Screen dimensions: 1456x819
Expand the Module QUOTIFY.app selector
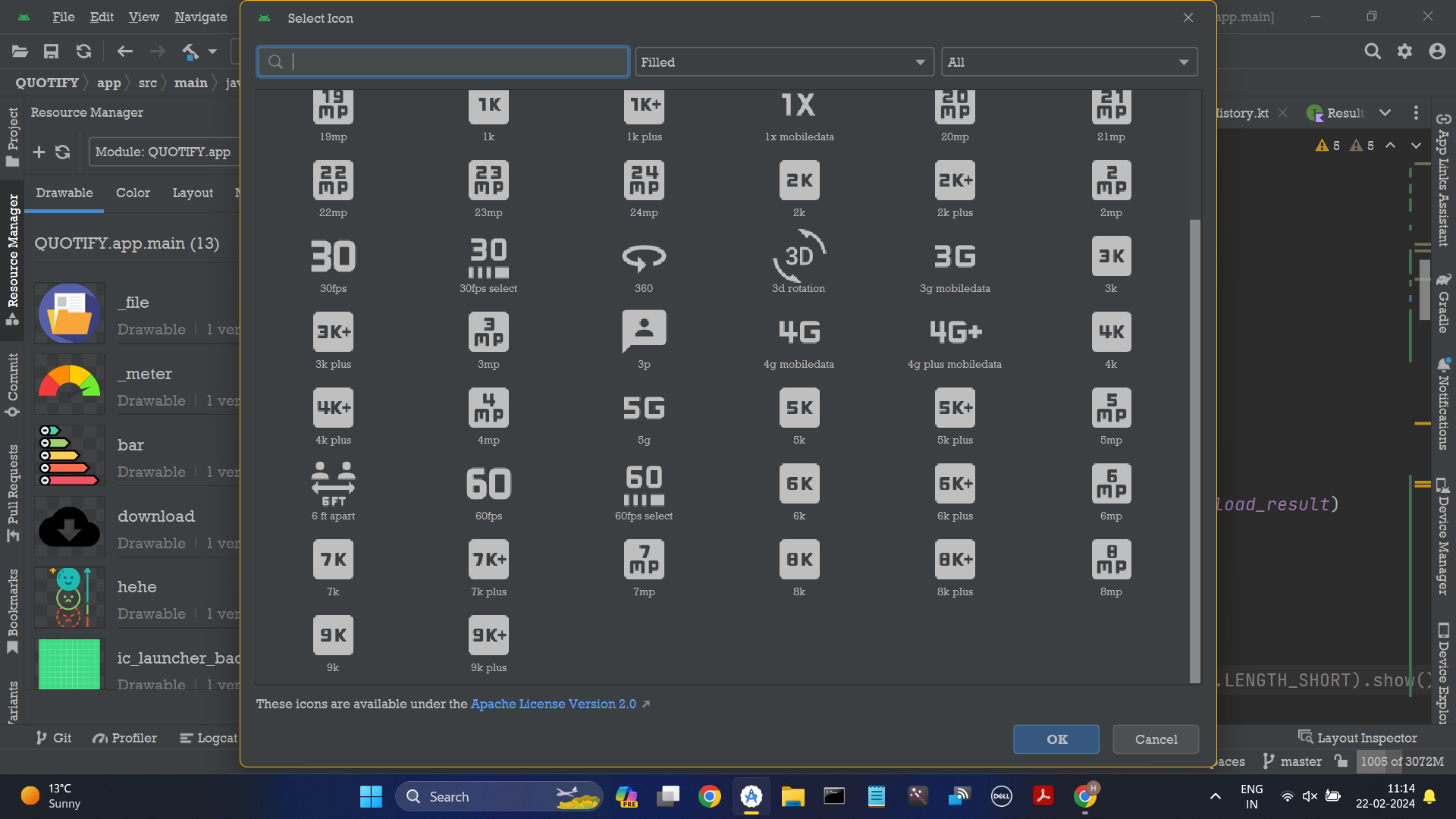[163, 152]
